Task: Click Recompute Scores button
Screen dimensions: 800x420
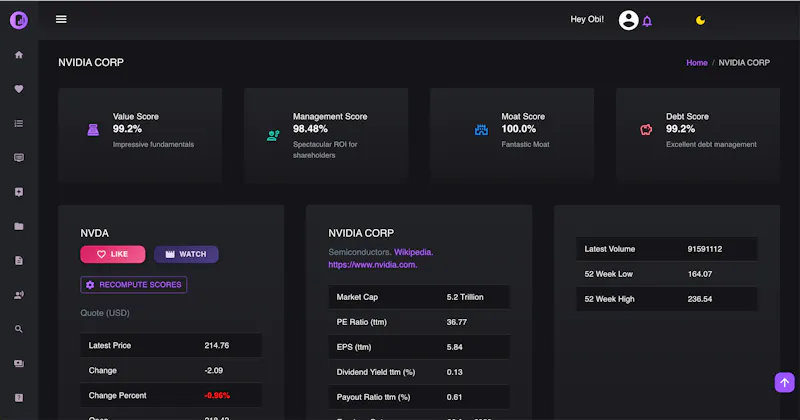Action: pyautogui.click(x=134, y=285)
